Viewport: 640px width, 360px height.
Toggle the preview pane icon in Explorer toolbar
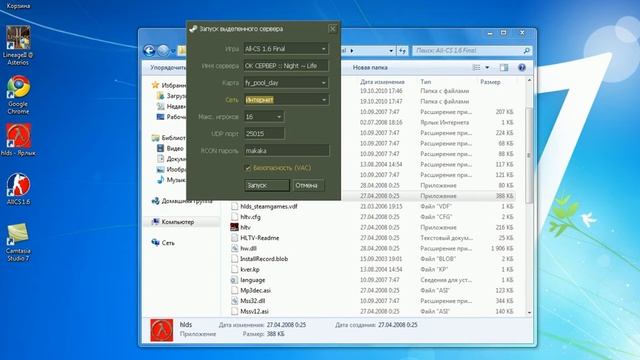tap(504, 68)
